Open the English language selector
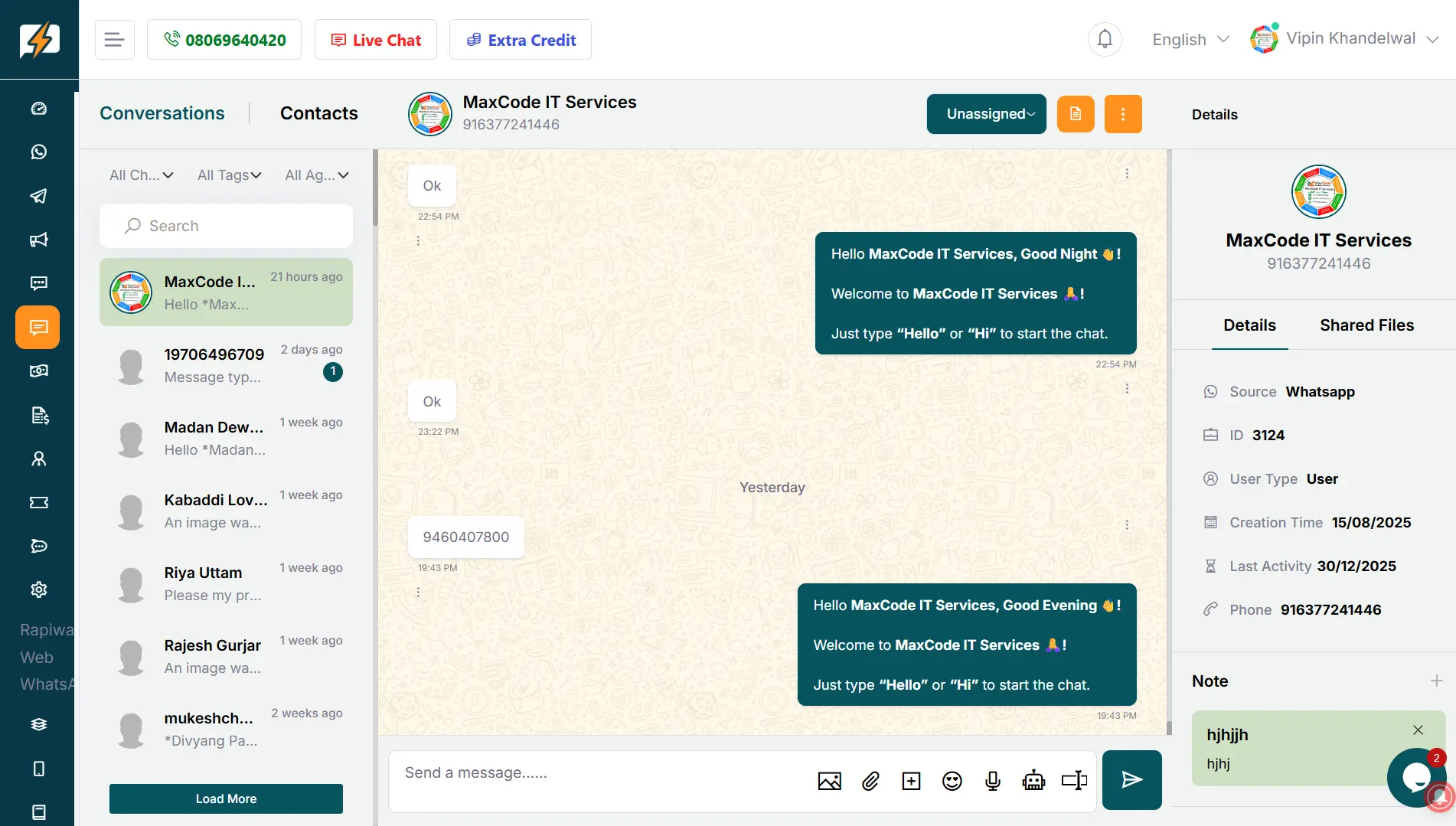Viewport: 1456px width, 826px height. 1190,40
